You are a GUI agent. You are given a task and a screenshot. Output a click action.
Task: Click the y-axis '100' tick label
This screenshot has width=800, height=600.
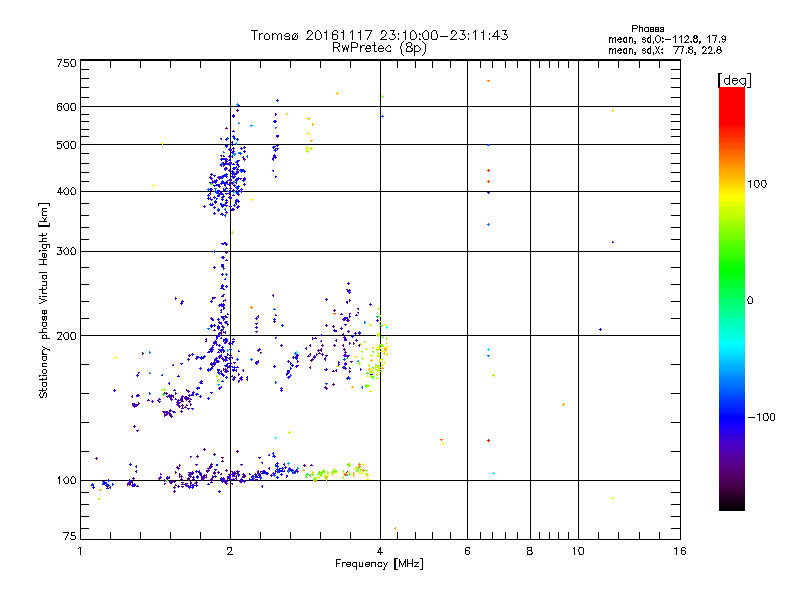[x=66, y=481]
